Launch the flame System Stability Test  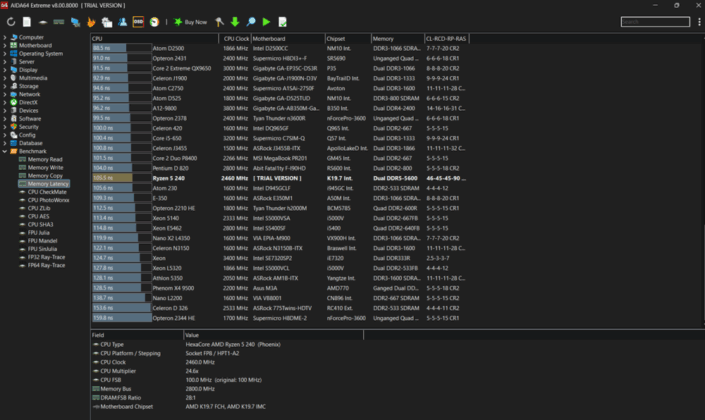coord(91,22)
